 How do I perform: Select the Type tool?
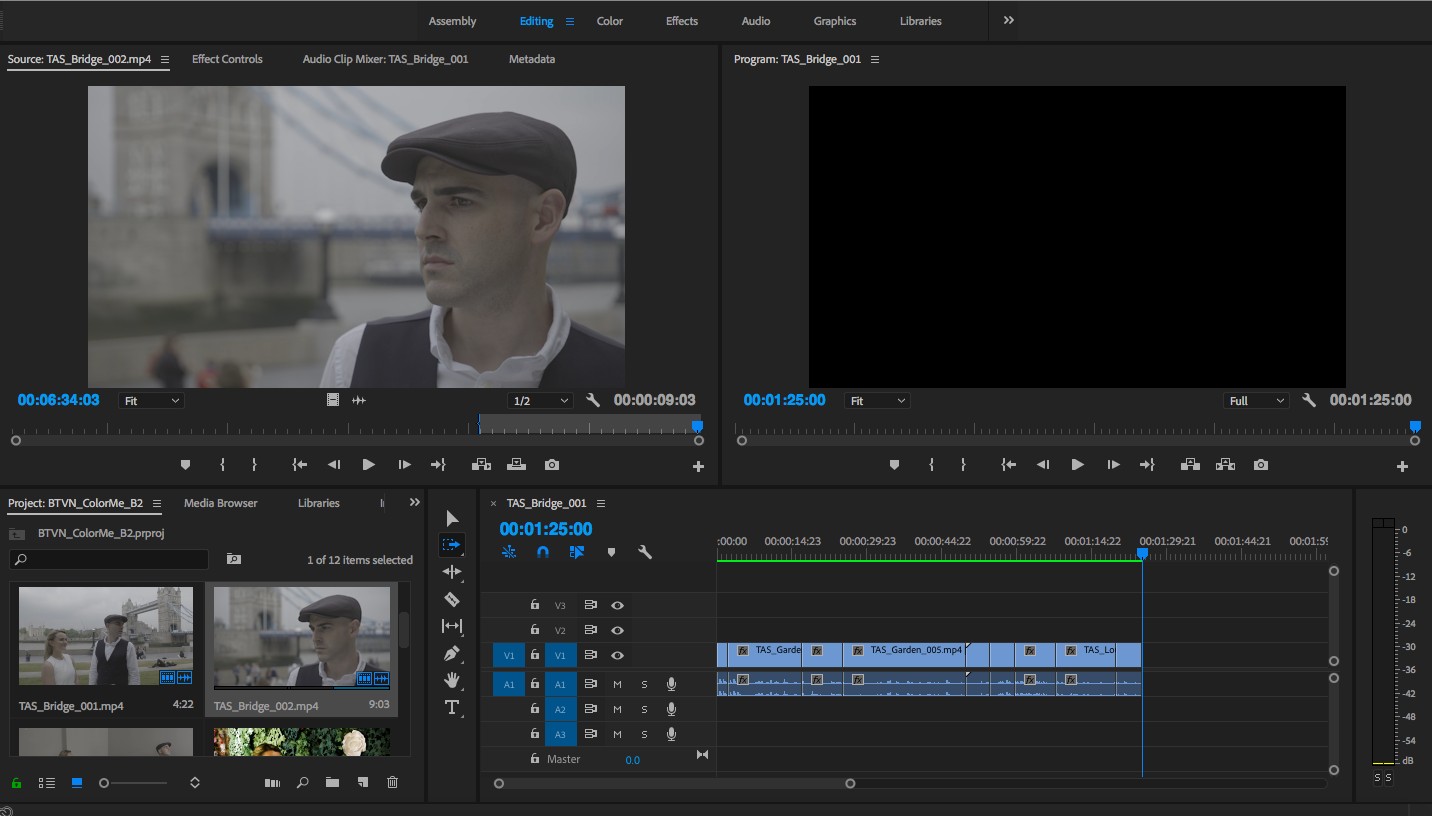coord(452,707)
